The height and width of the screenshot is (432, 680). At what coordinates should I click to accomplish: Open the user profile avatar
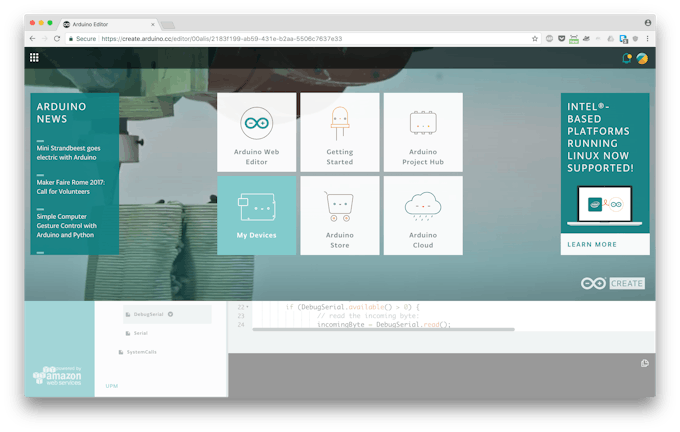(642, 58)
